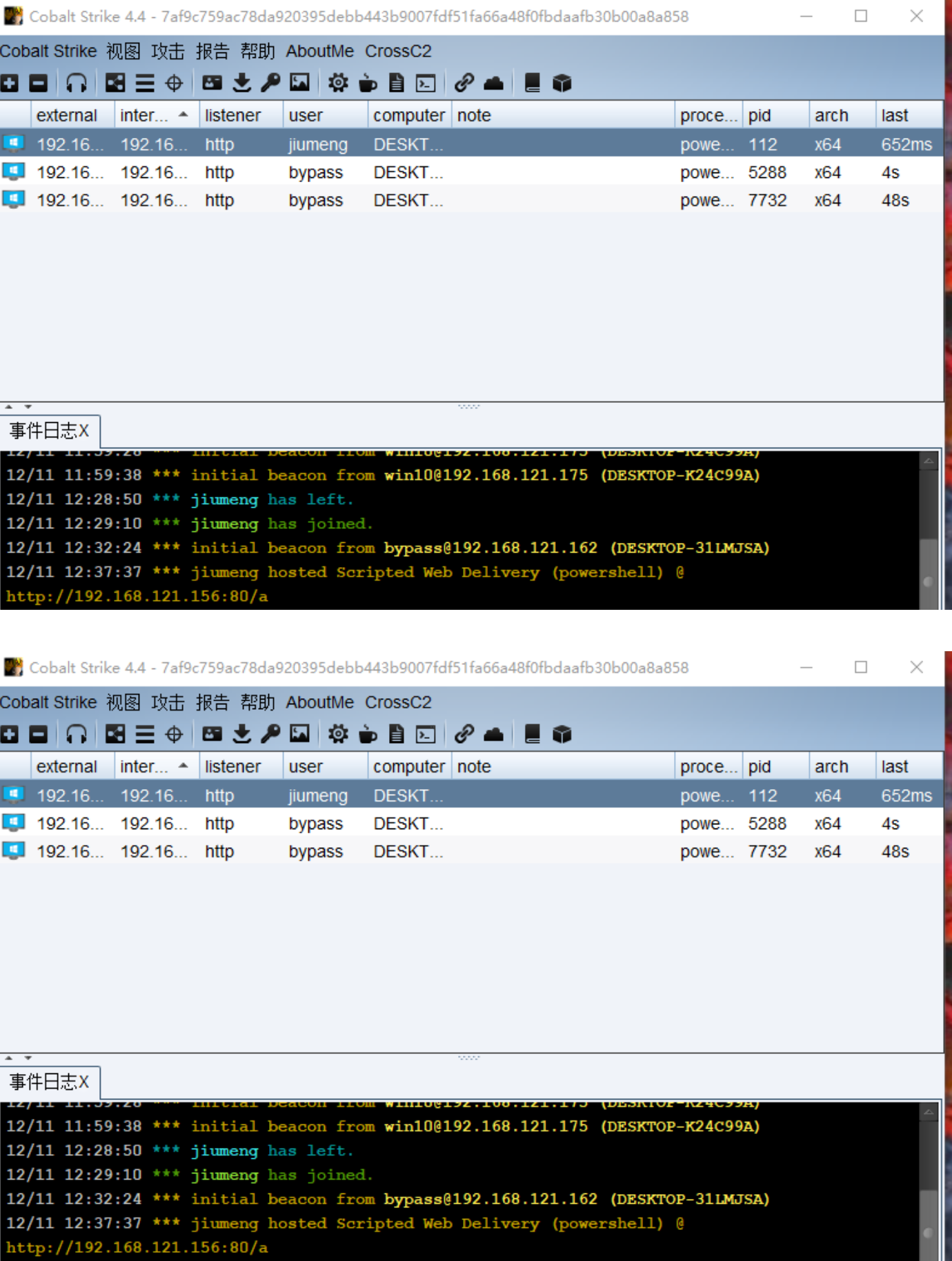Open manage web server cloud icon, top window
Screen dimensions: 952x1261
(493, 83)
